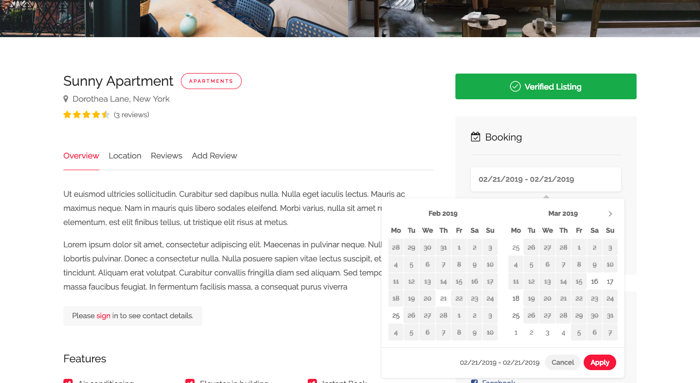Toggle the Elevator in building checkbox
700x383 pixels.
coord(190,381)
